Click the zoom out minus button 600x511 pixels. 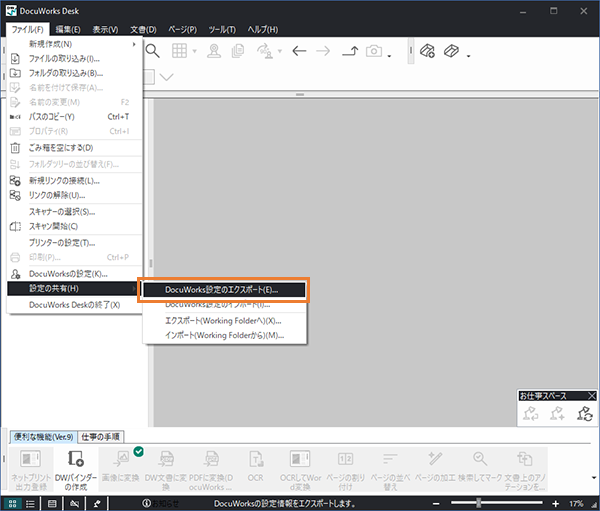tap(436, 503)
